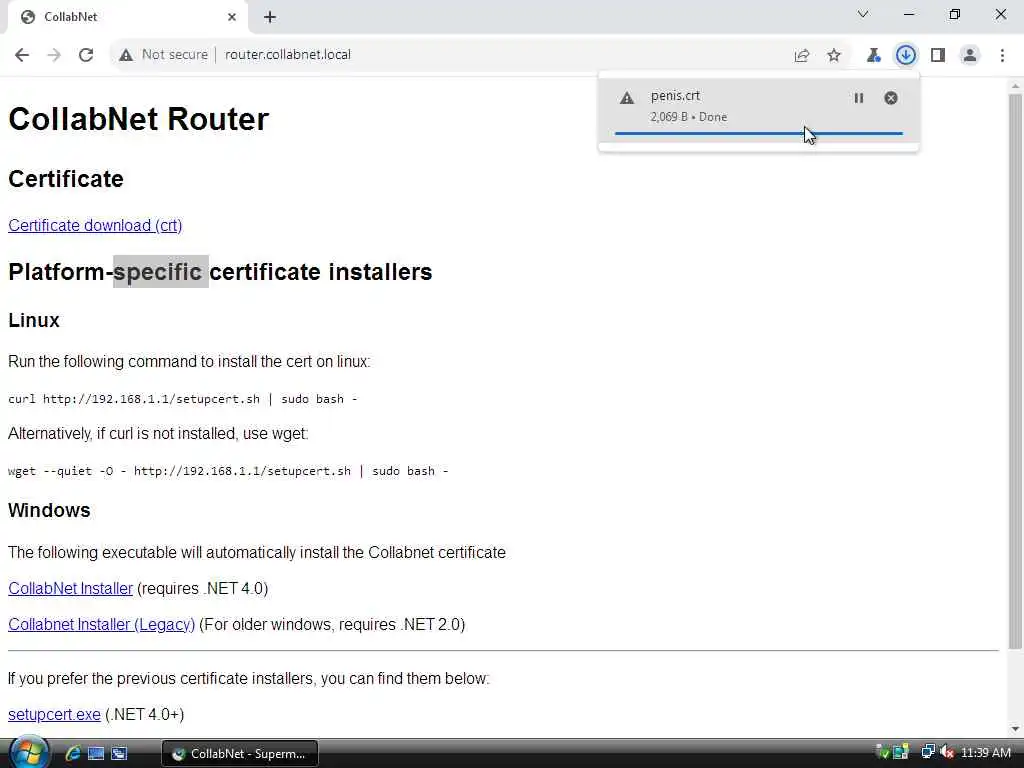This screenshot has width=1024, height=768.
Task: Open Certificate download (crt) link
Action: coord(95,225)
